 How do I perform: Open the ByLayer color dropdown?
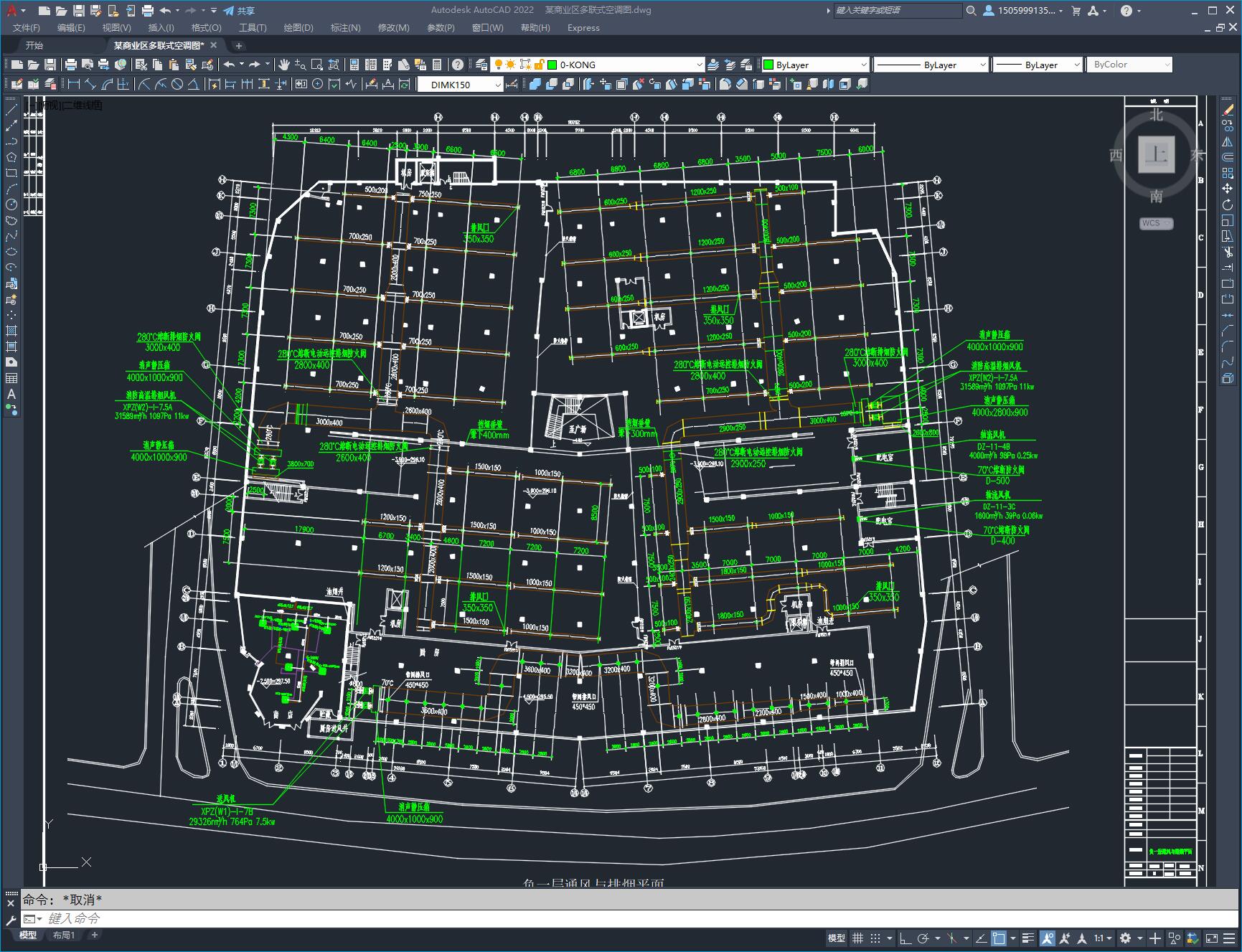[x=863, y=65]
